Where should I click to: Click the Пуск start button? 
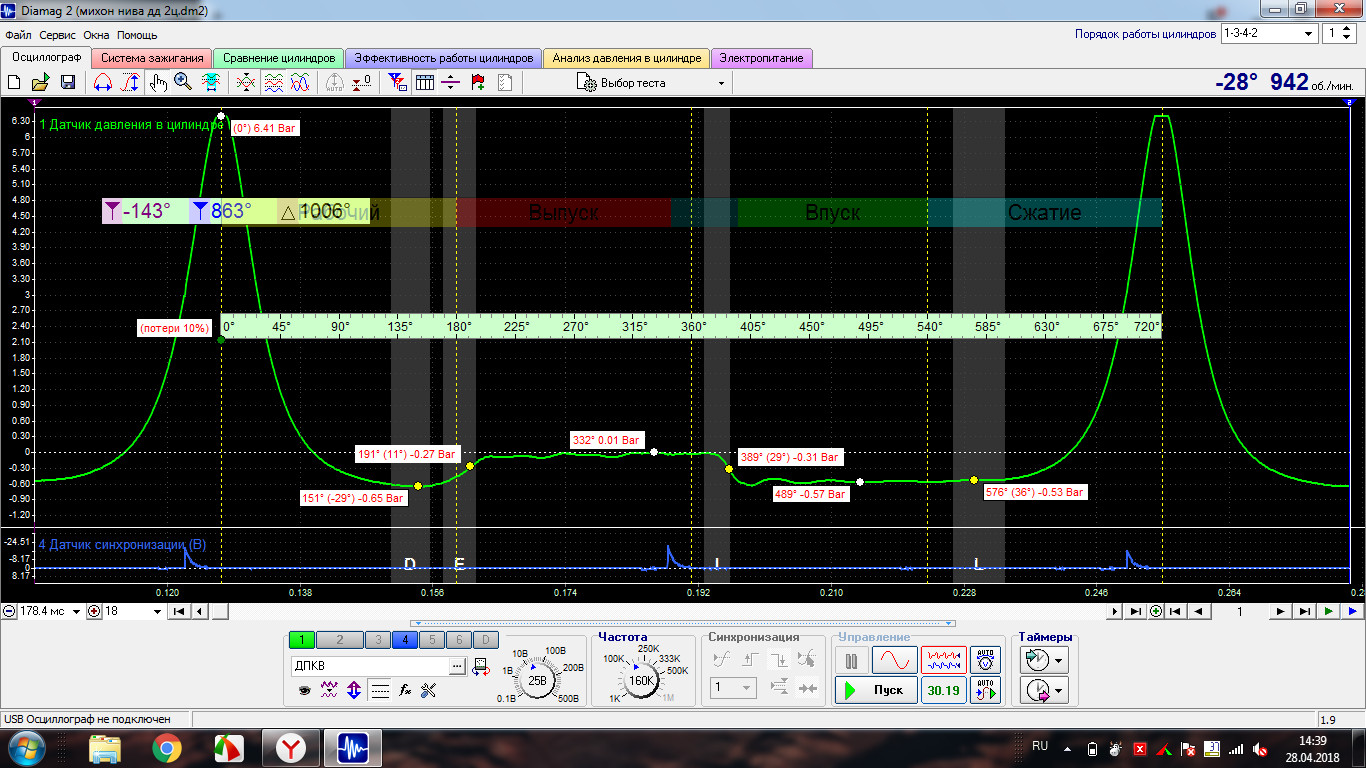pos(876,690)
